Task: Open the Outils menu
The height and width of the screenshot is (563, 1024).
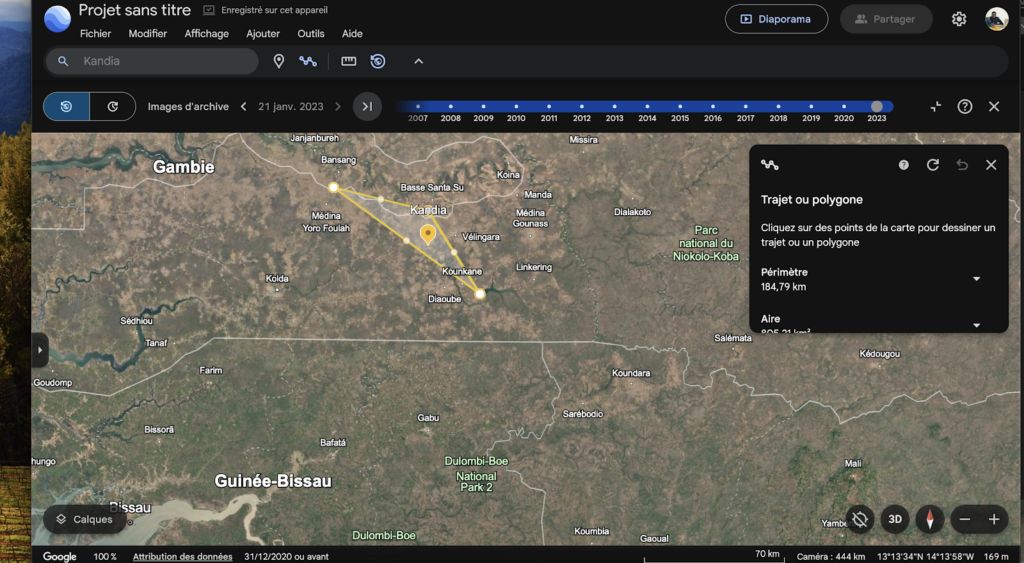Action: [311, 33]
